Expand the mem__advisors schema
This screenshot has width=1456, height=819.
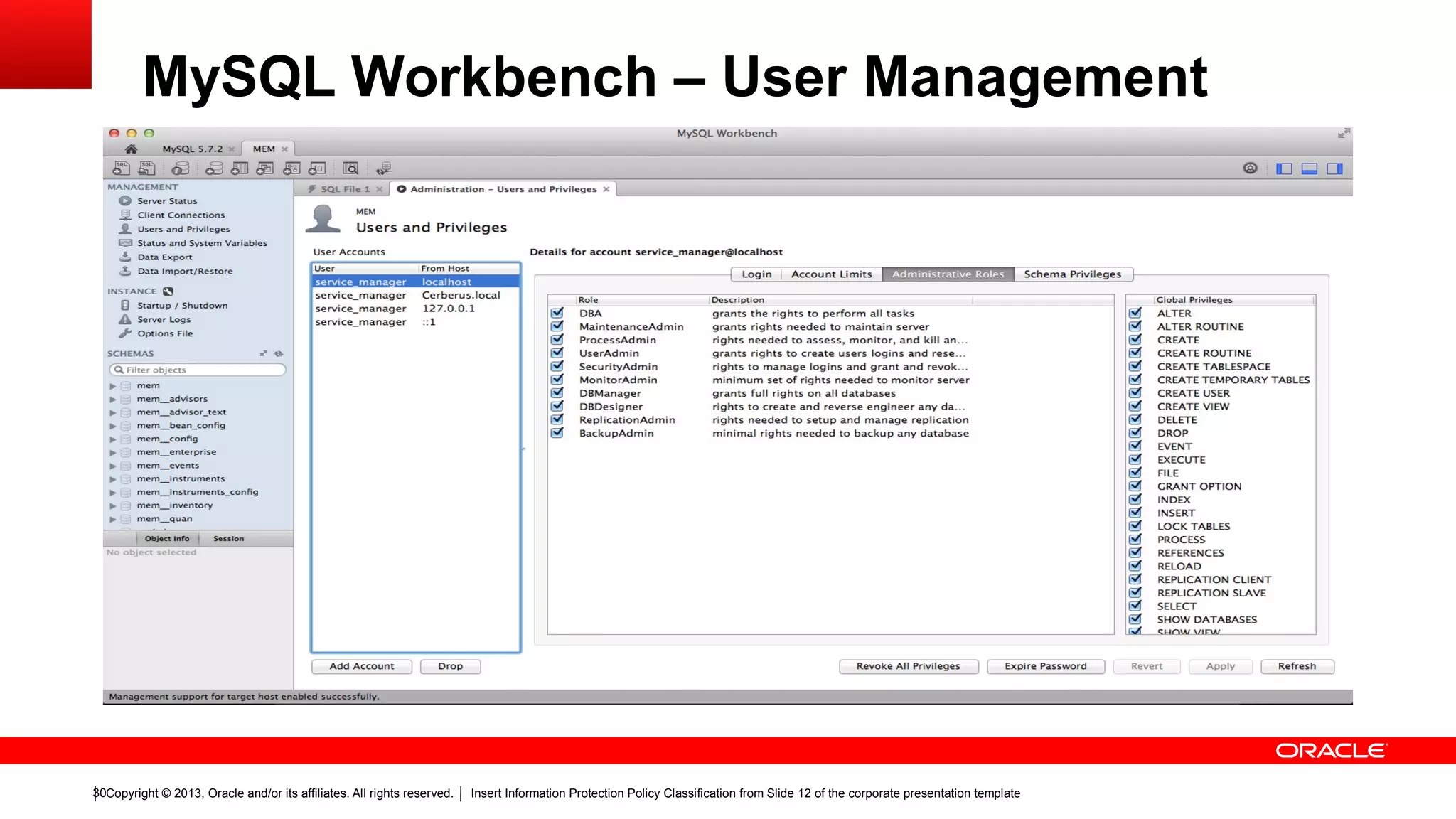tap(112, 400)
